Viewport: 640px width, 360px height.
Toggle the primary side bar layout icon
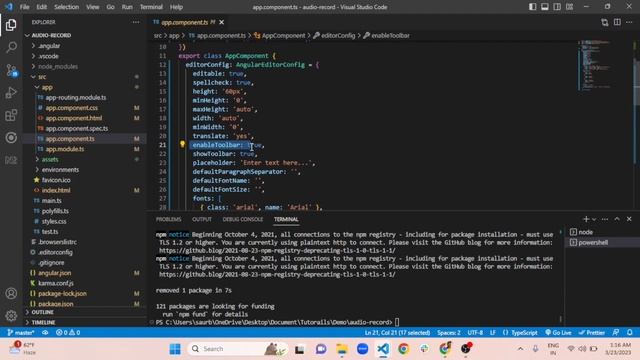tap(532, 7)
